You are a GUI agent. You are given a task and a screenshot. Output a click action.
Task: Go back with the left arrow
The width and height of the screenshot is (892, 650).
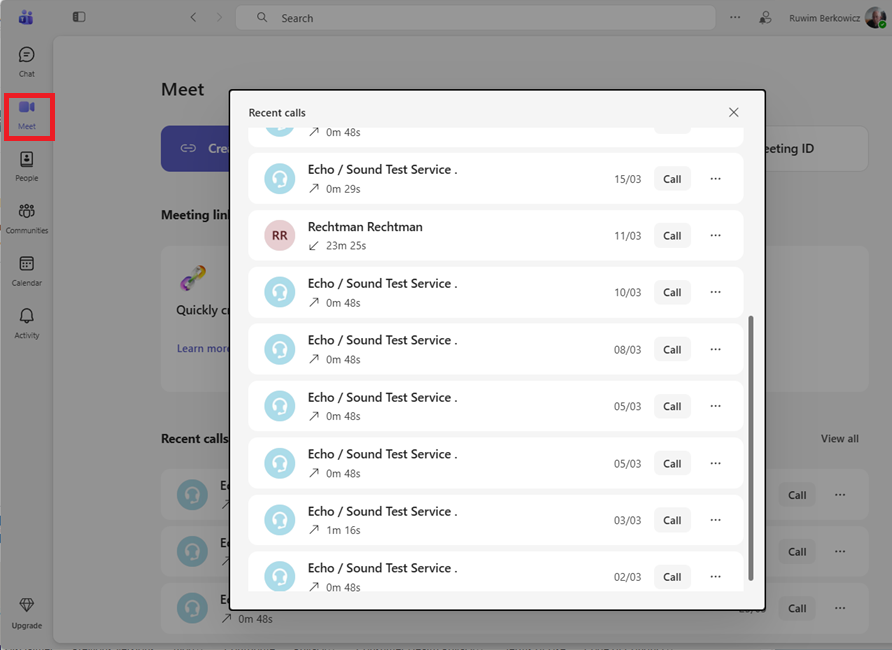(193, 18)
